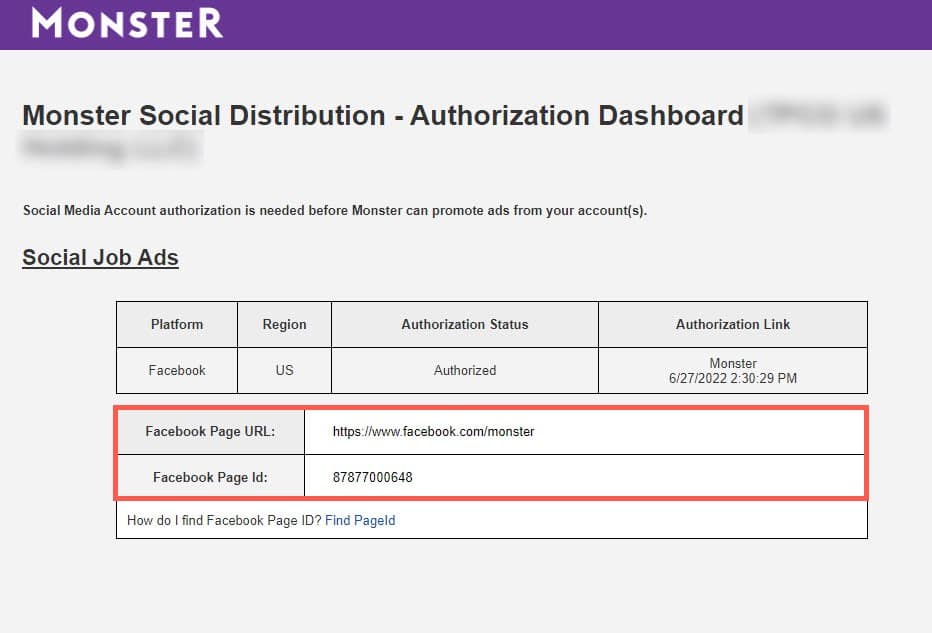Select the Social Job Ads heading
The height and width of the screenshot is (633, 932).
coord(100,257)
